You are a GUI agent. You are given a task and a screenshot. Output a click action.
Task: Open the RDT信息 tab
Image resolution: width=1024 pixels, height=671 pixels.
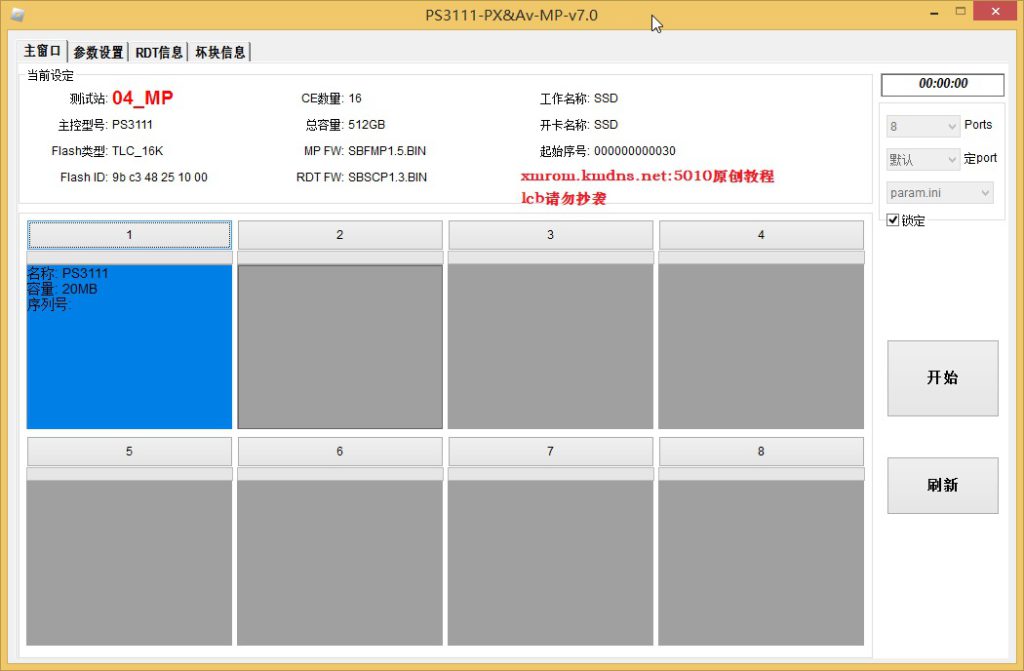[x=159, y=52]
